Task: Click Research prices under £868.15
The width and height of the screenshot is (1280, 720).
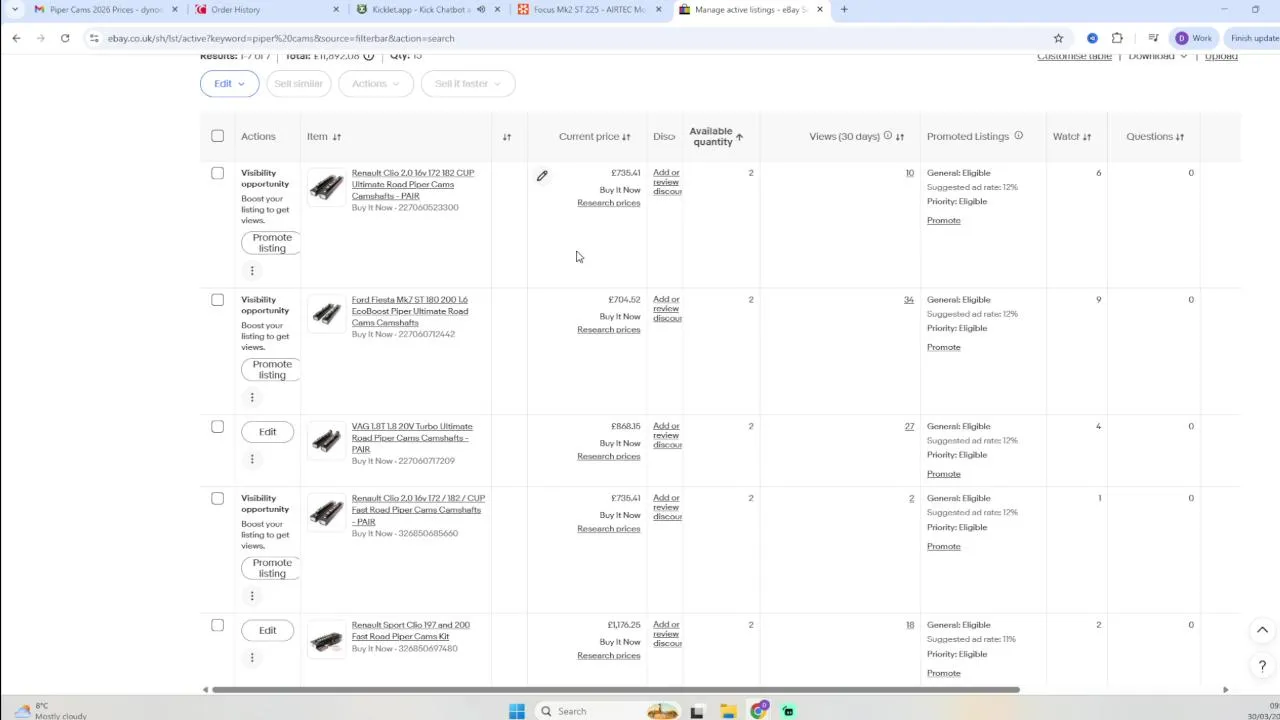Action: tap(608, 456)
